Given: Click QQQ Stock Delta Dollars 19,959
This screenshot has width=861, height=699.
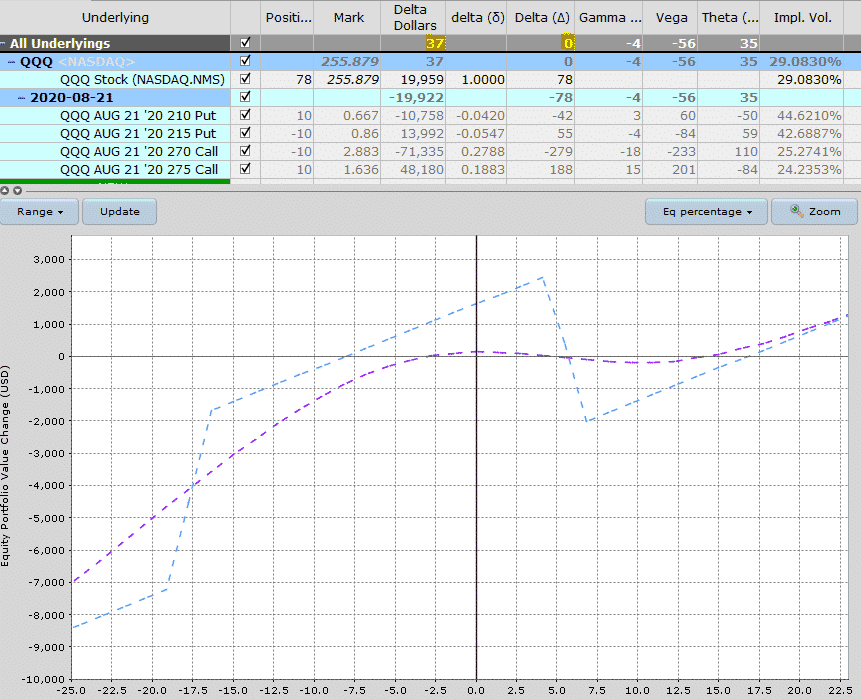Looking at the screenshot, I should pos(422,80).
